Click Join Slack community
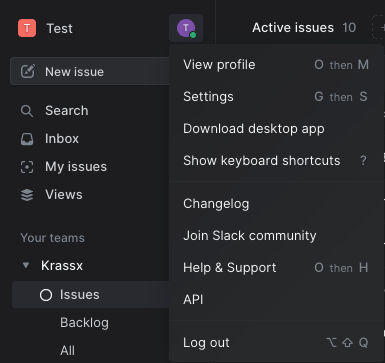Viewport: 385px width, 363px height. [276, 236]
